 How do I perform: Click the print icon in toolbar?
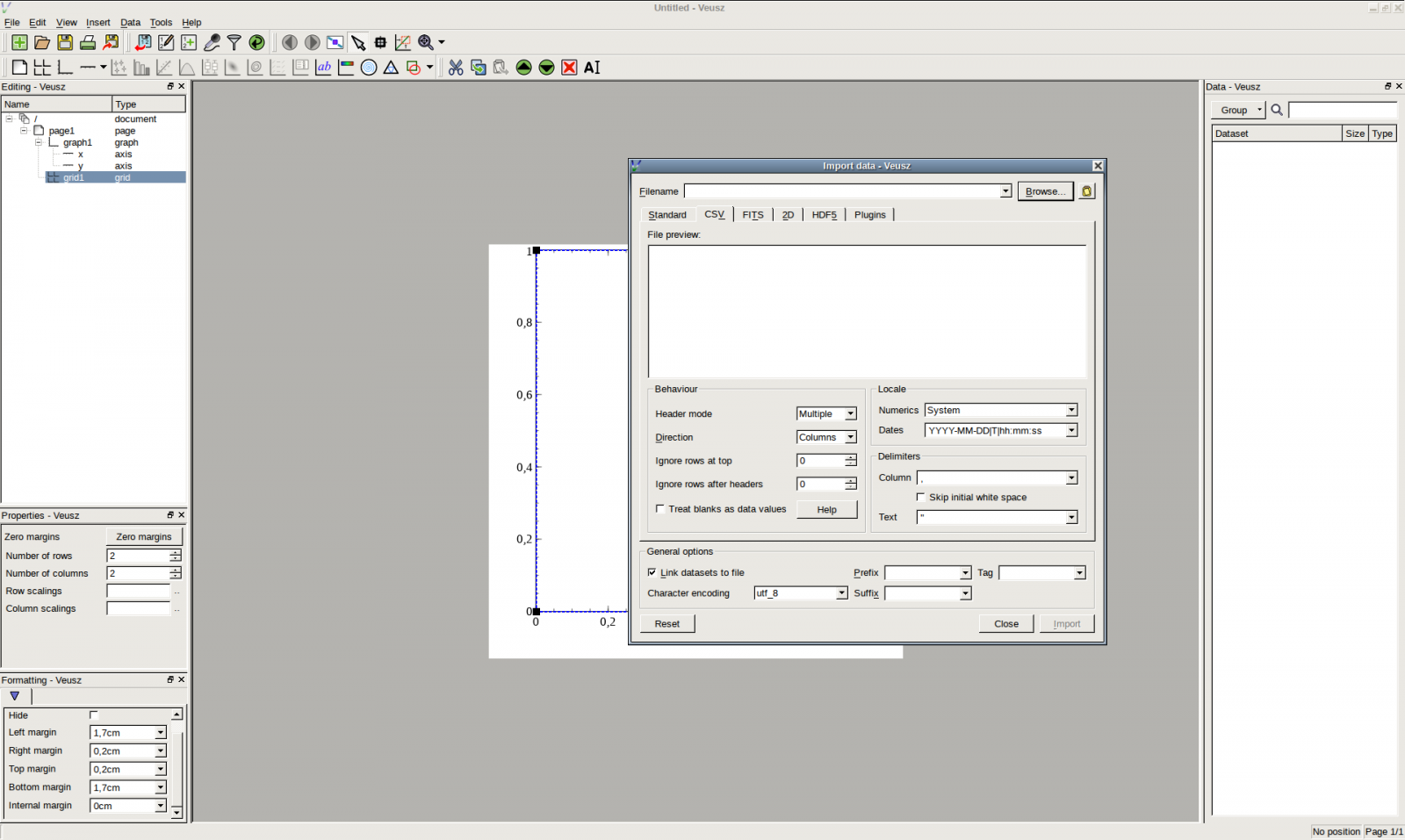click(x=88, y=42)
